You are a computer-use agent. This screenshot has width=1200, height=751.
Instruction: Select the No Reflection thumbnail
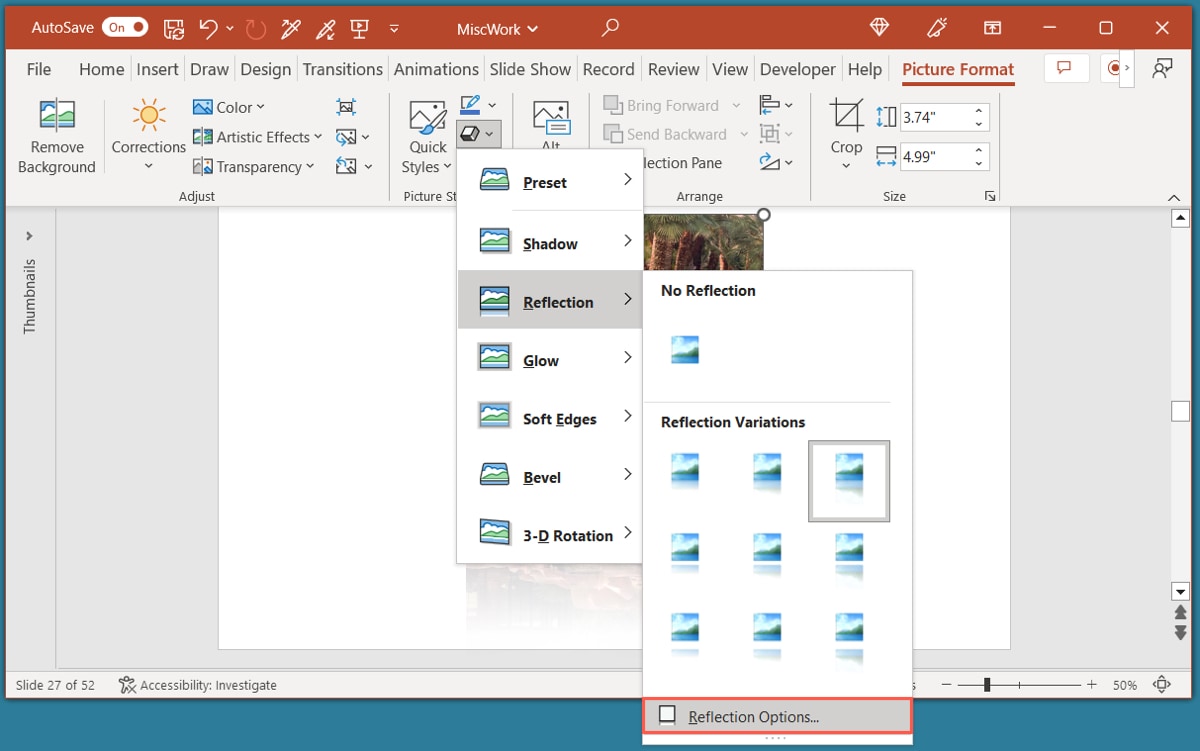(684, 350)
